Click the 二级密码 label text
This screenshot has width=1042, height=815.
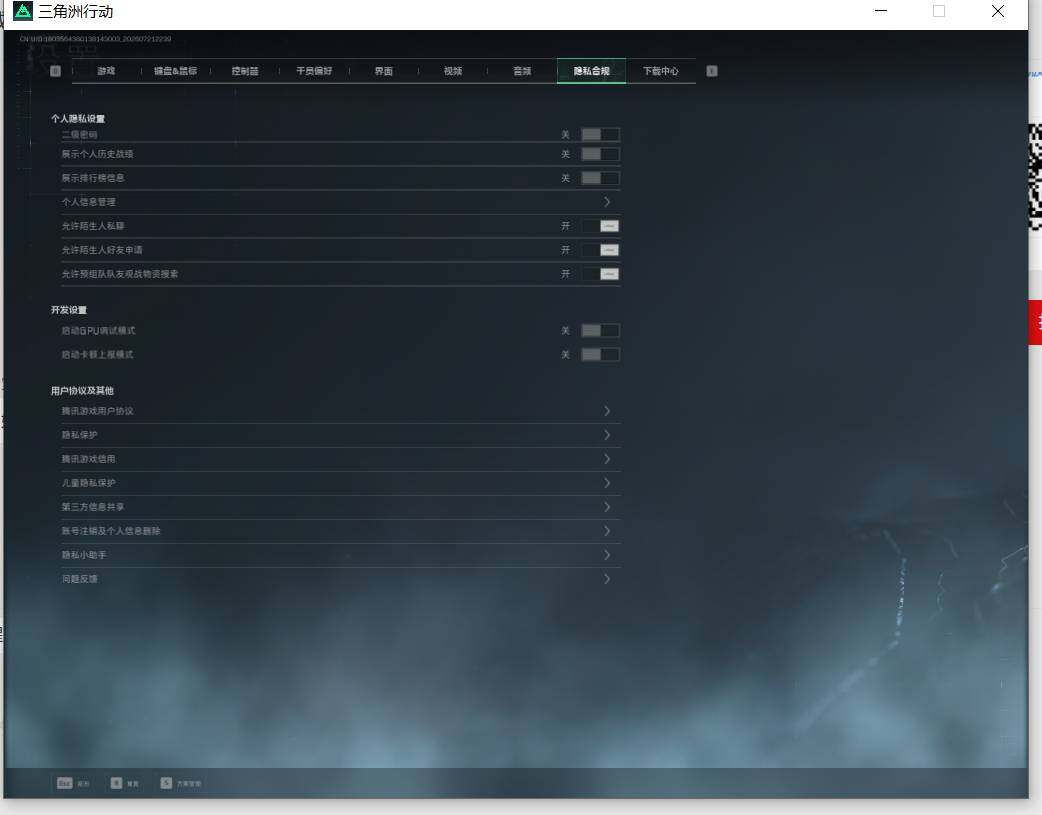pos(79,135)
